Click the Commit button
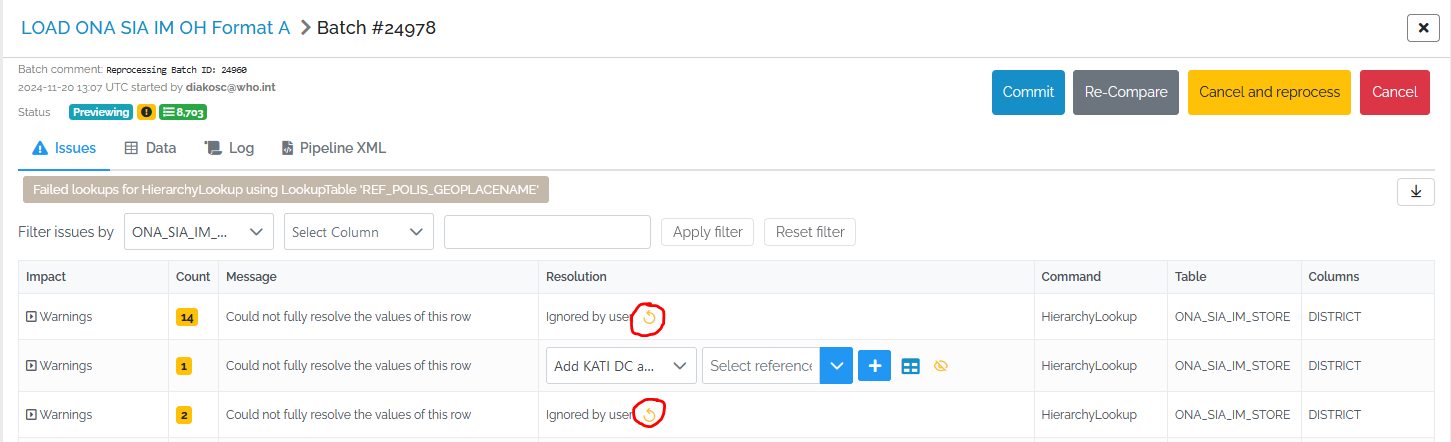Image resolution: width=1451 pixels, height=442 pixels. (1028, 92)
